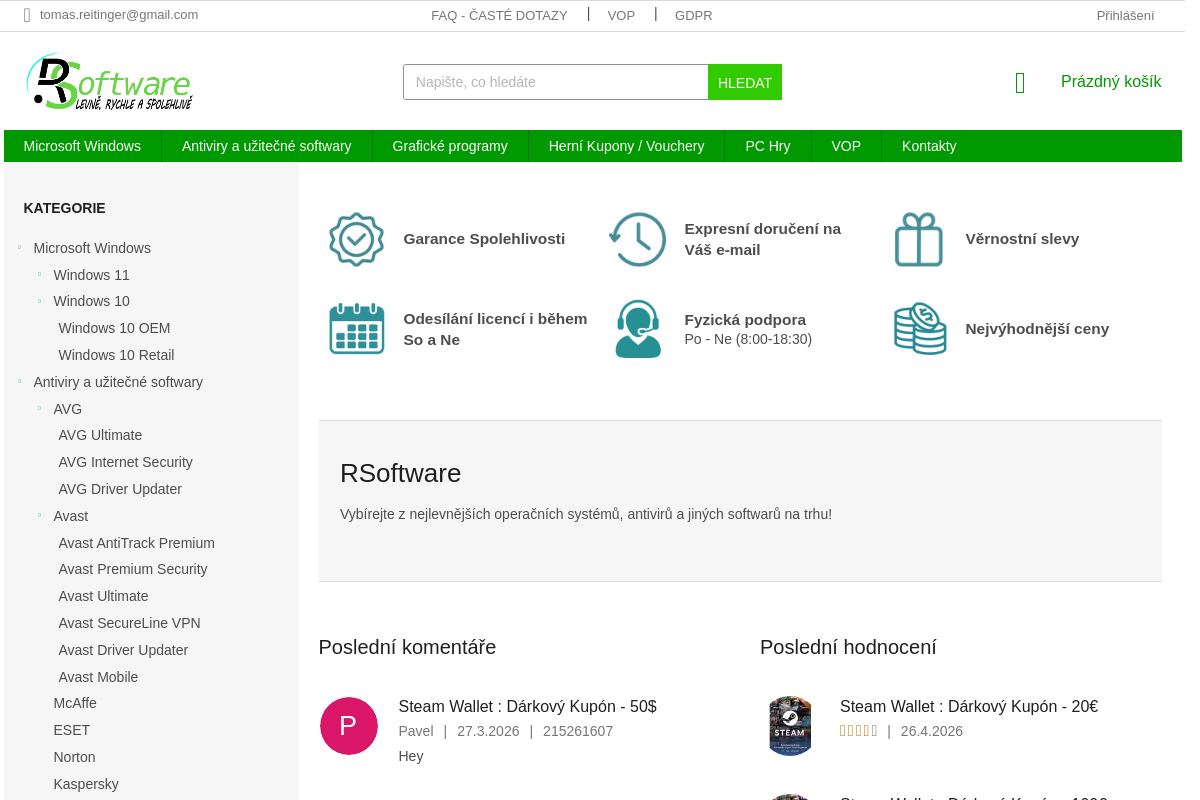Select the ESET category in the sidebar
1200x800 pixels.
click(71, 730)
